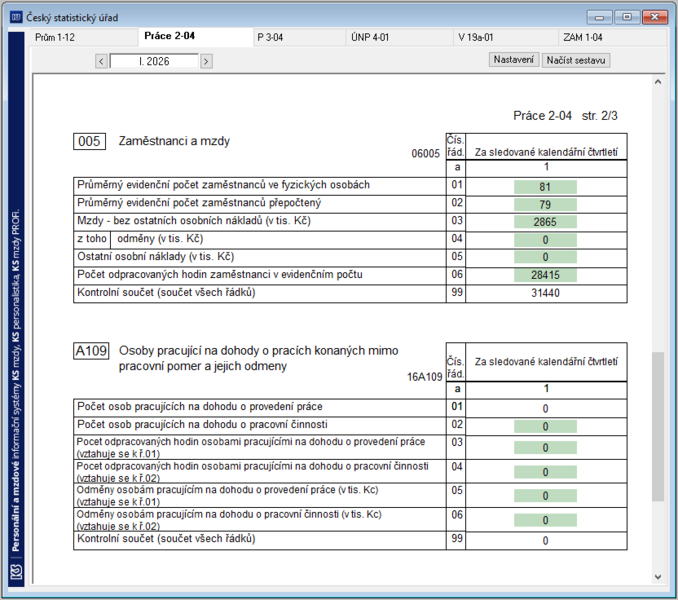Click the label Počet osob pracujících na dohodu o pracovní činnosti
The height and width of the screenshot is (600, 678).
[x=202, y=424]
